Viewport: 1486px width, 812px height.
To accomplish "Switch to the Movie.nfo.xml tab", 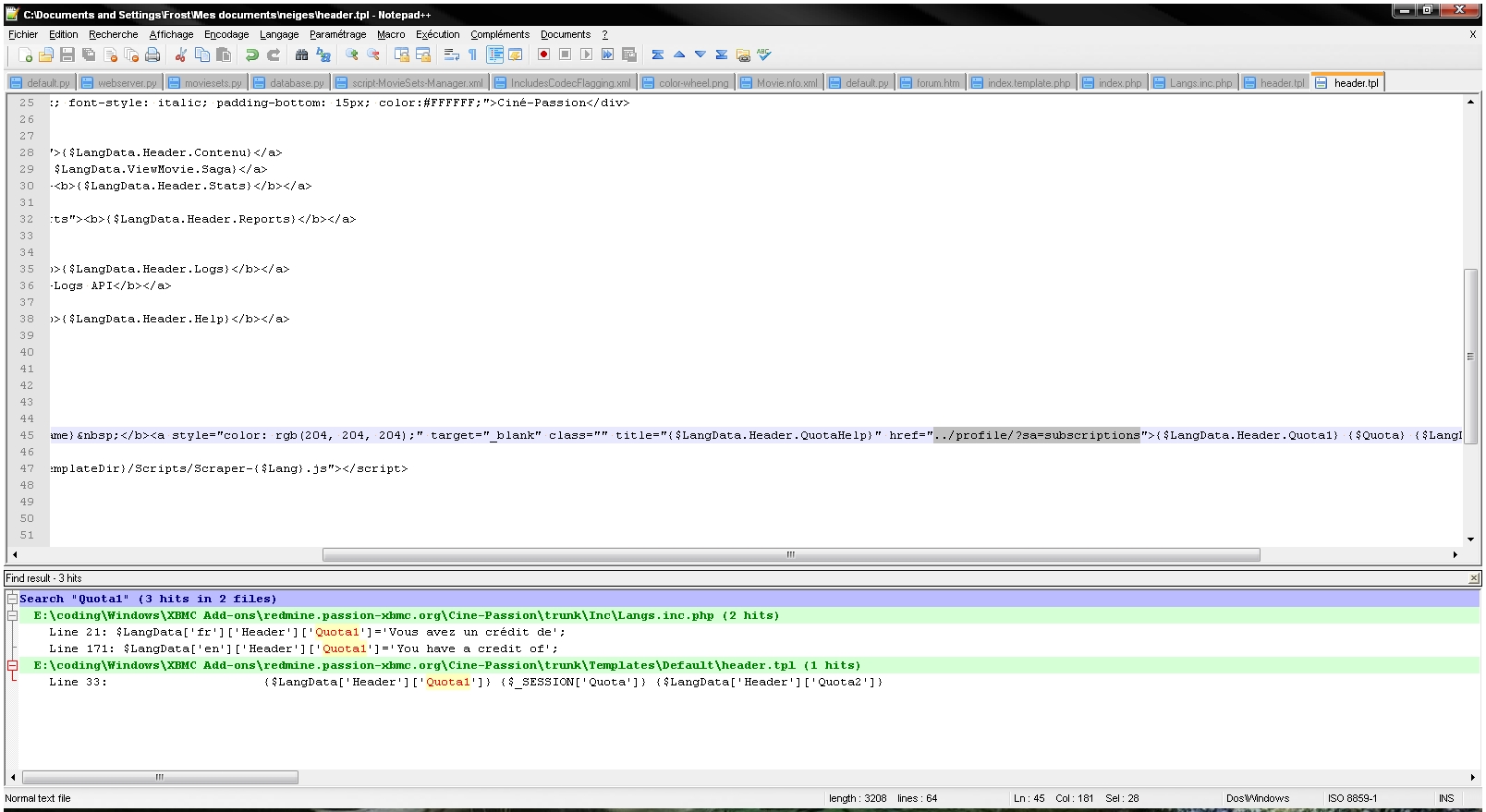I will [x=779, y=82].
